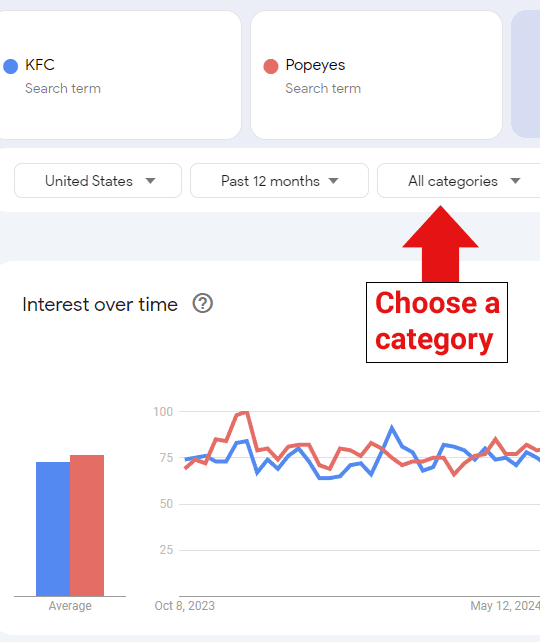Click the arrow beside All categories
The width and height of the screenshot is (540, 642).
(515, 181)
